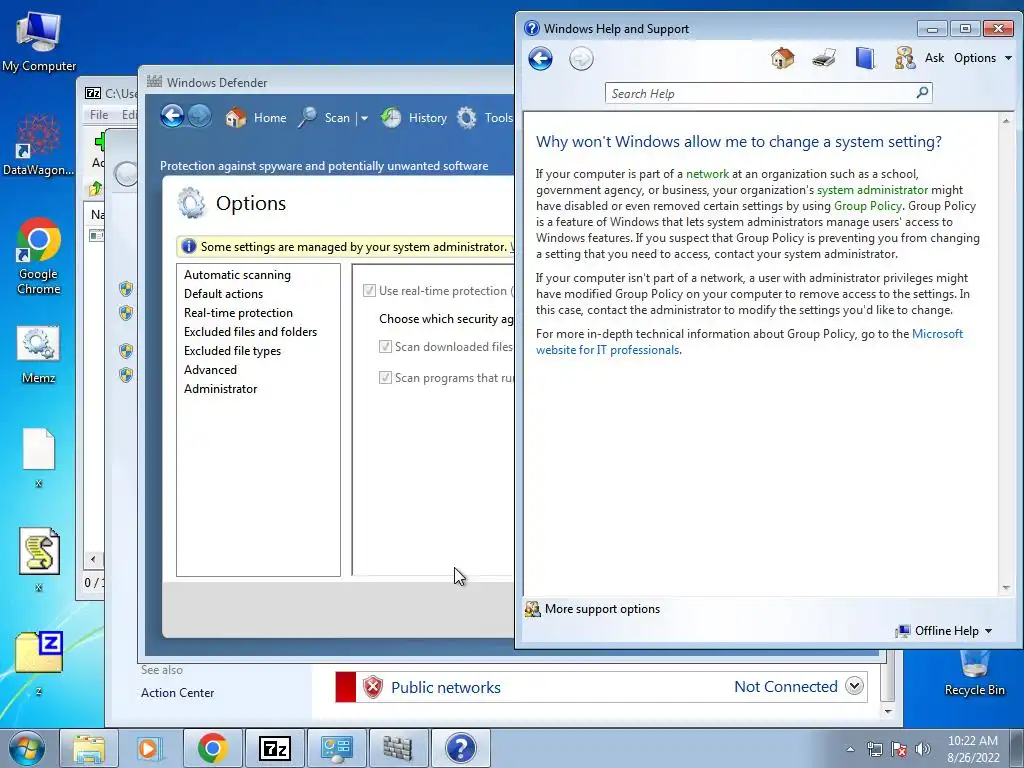Open the Options dropdown in Help window
Viewport: 1024px width, 768px height.
[983, 58]
